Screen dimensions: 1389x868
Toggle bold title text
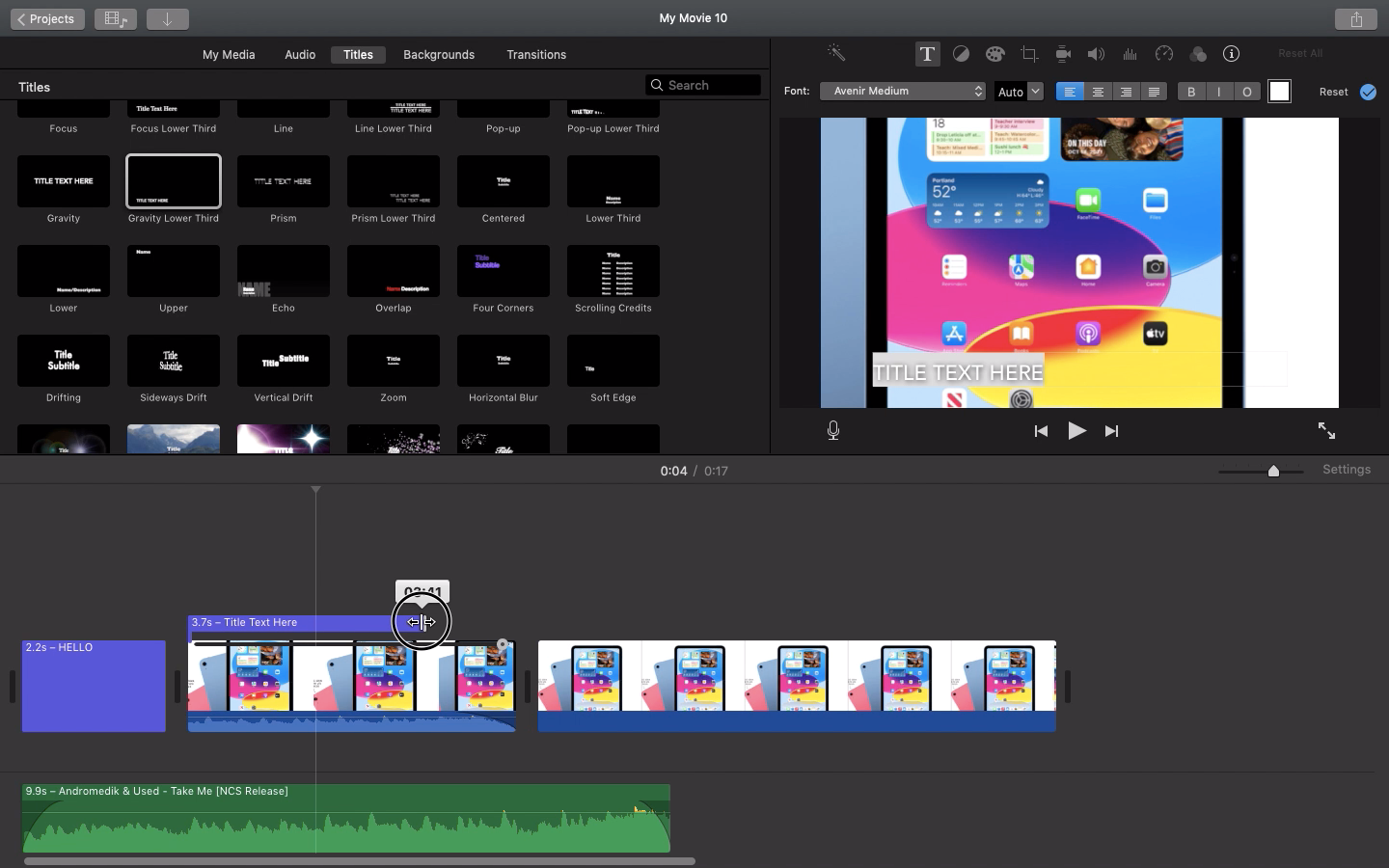tap(1191, 92)
